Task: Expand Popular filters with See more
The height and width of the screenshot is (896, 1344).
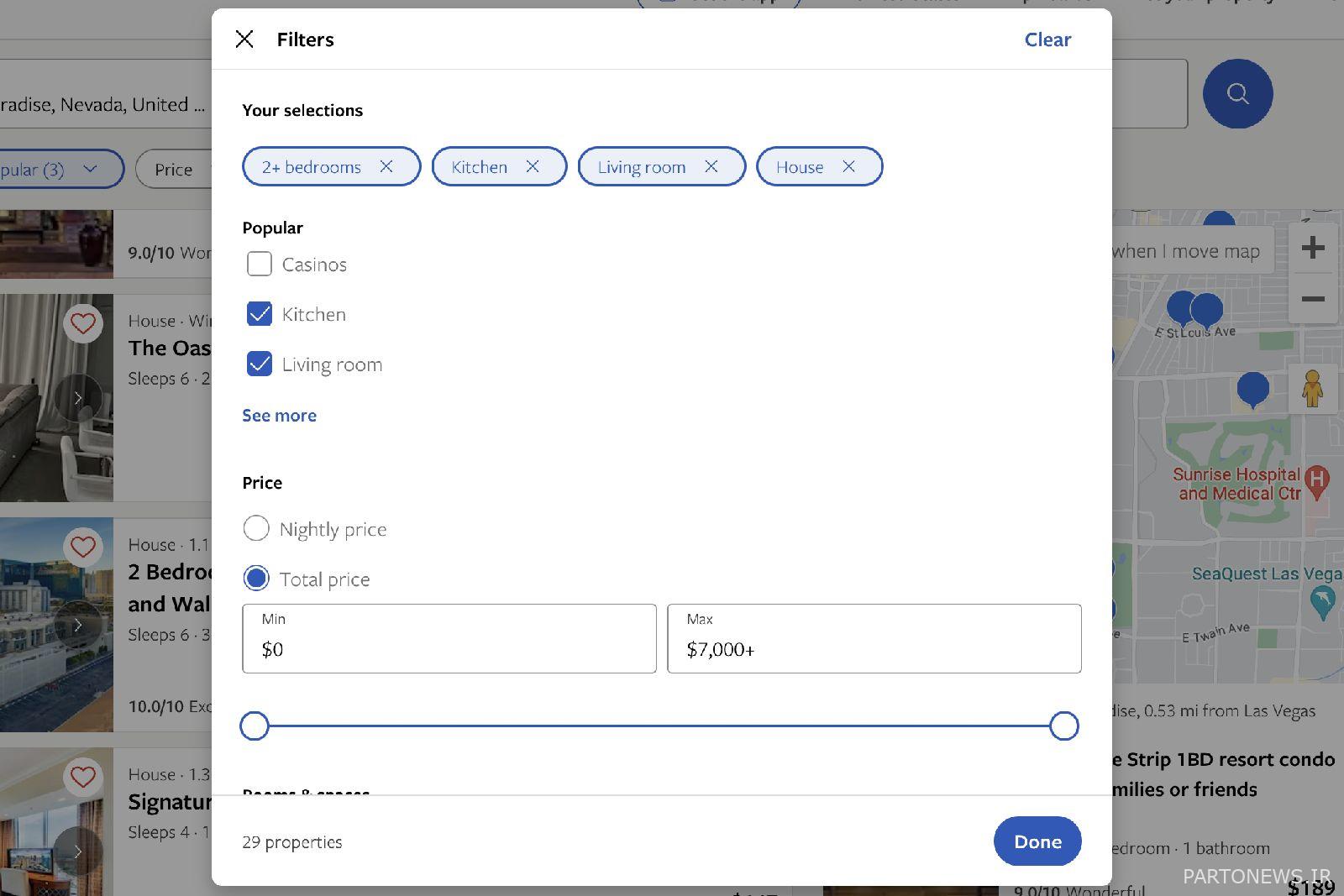Action: pyautogui.click(x=280, y=416)
